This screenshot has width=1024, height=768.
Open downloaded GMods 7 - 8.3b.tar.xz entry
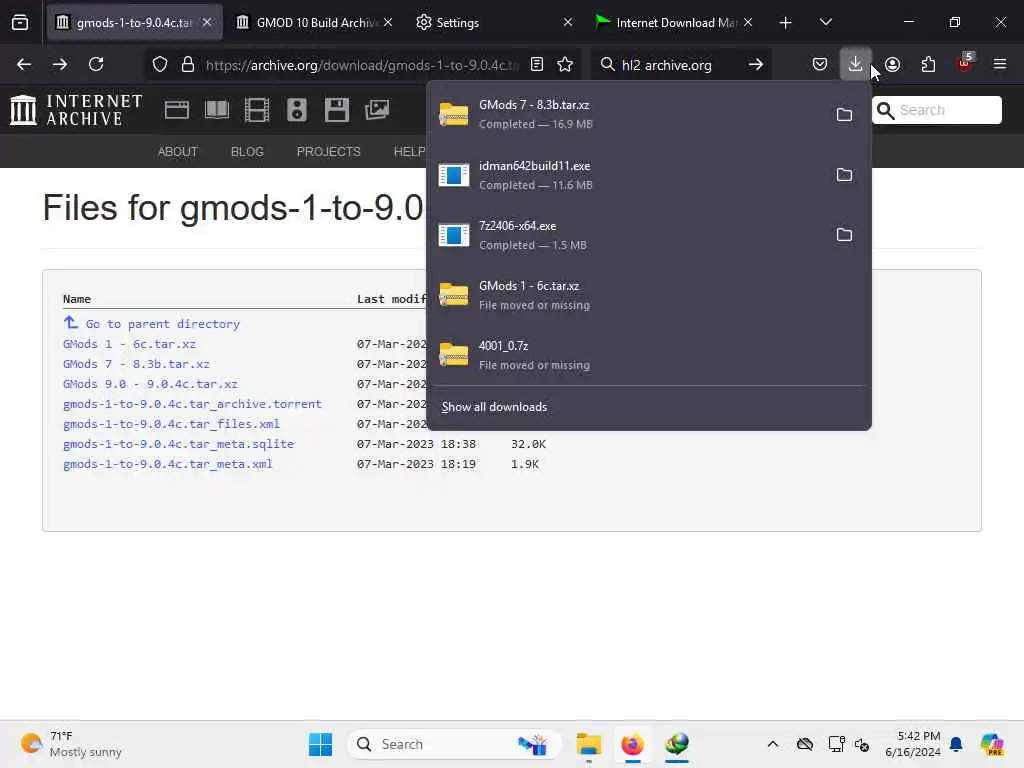point(627,114)
